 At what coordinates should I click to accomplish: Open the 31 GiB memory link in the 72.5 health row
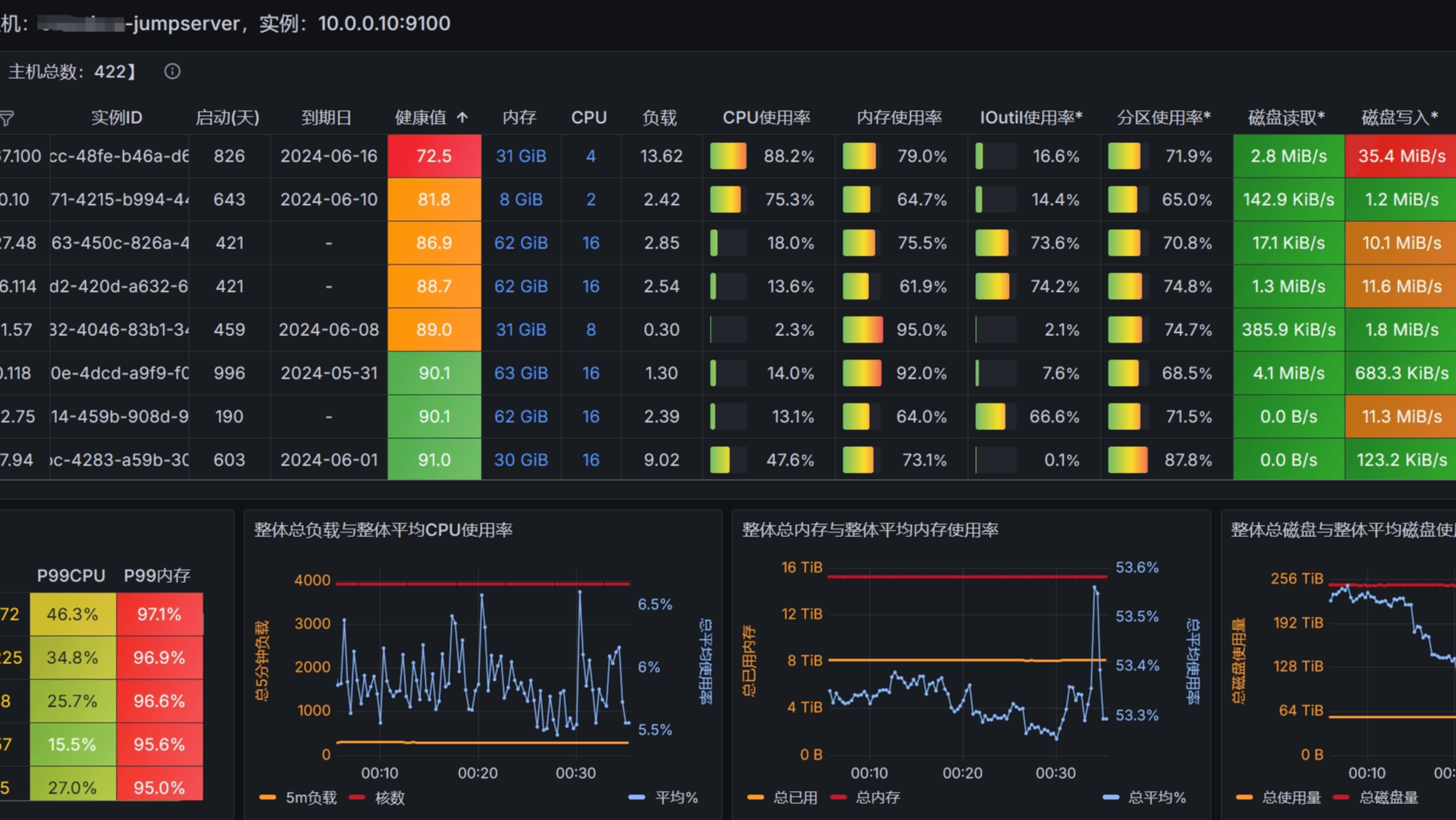click(521, 156)
